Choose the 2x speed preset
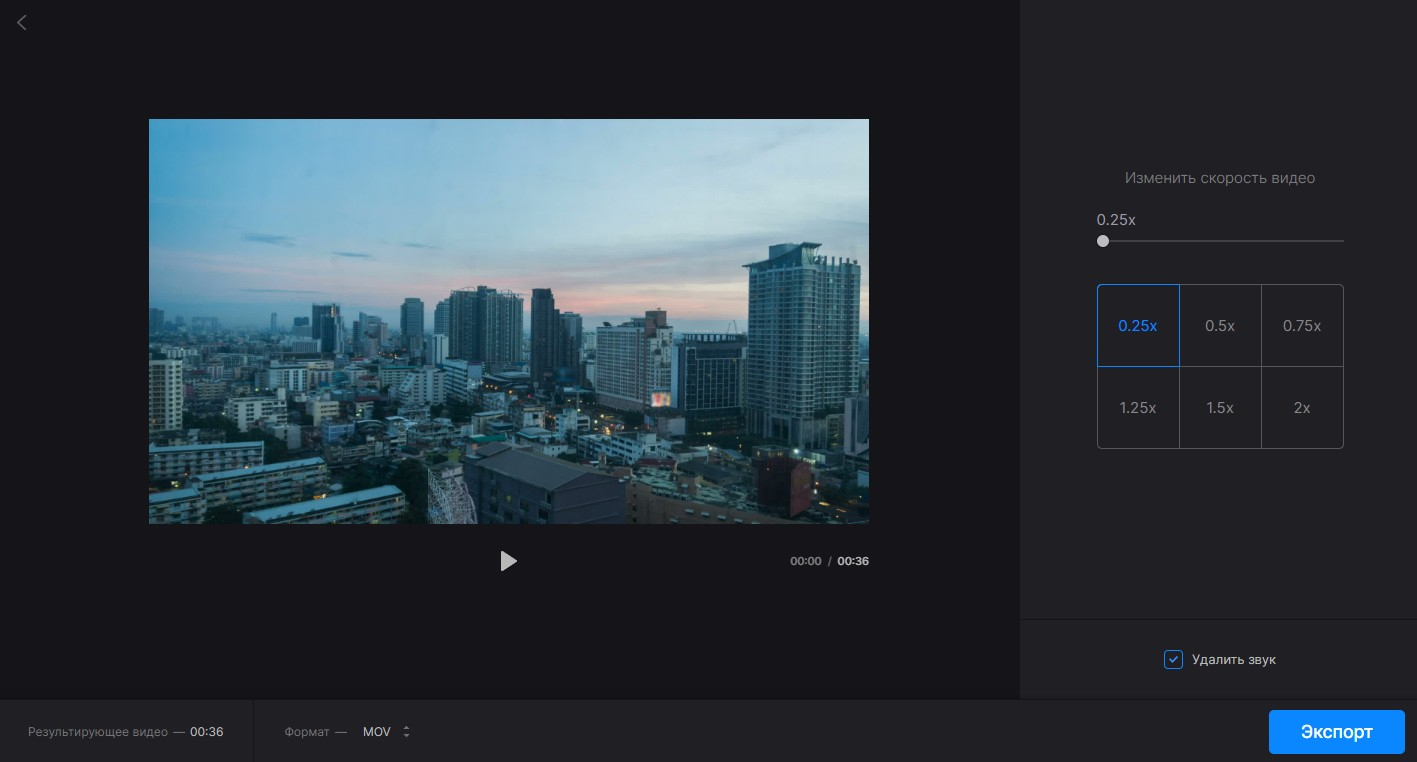1417x762 pixels. 1302,408
